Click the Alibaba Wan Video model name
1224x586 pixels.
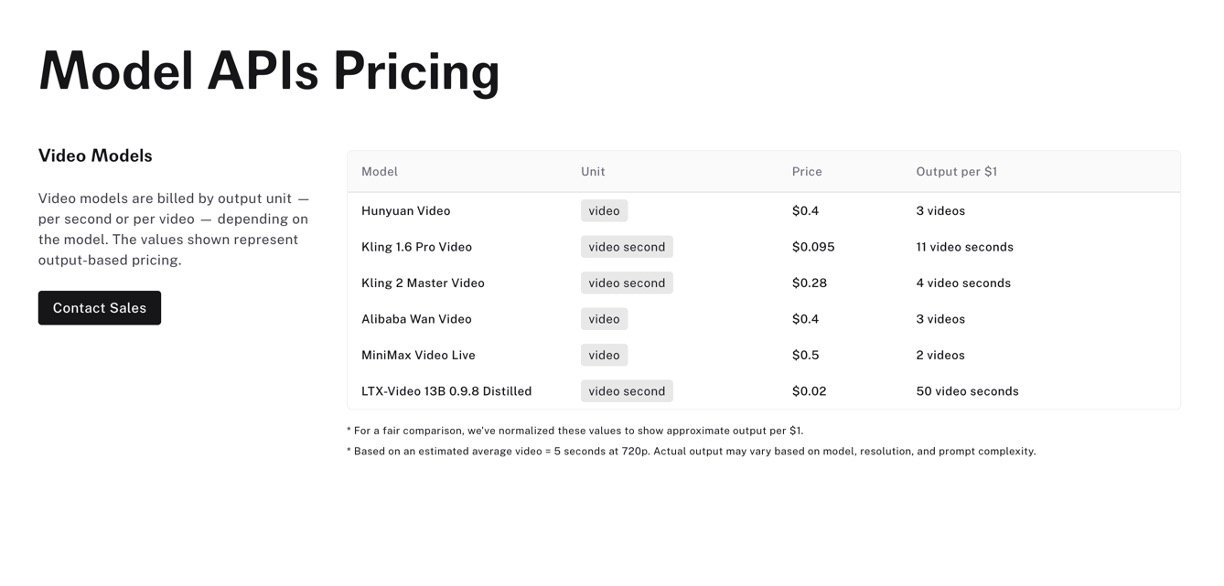(416, 319)
